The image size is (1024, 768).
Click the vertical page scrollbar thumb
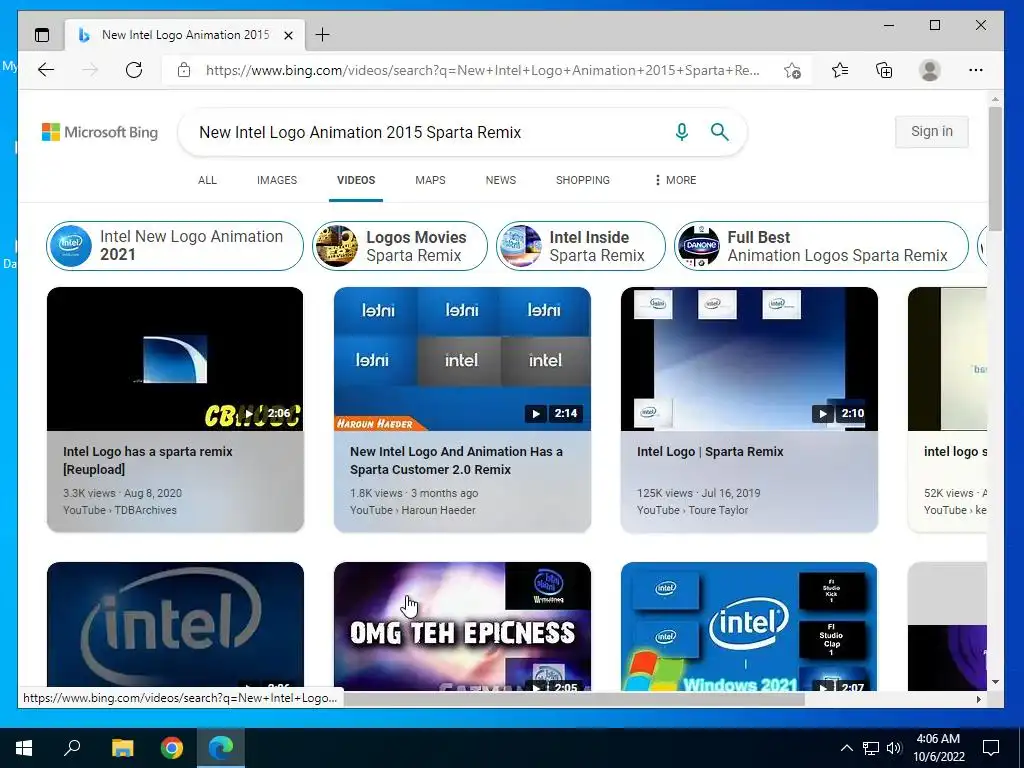pos(995,168)
